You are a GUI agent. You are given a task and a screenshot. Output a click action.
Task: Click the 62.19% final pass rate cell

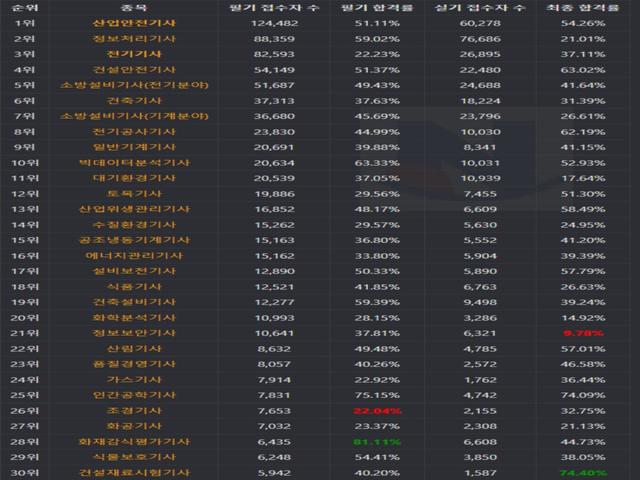pos(582,131)
